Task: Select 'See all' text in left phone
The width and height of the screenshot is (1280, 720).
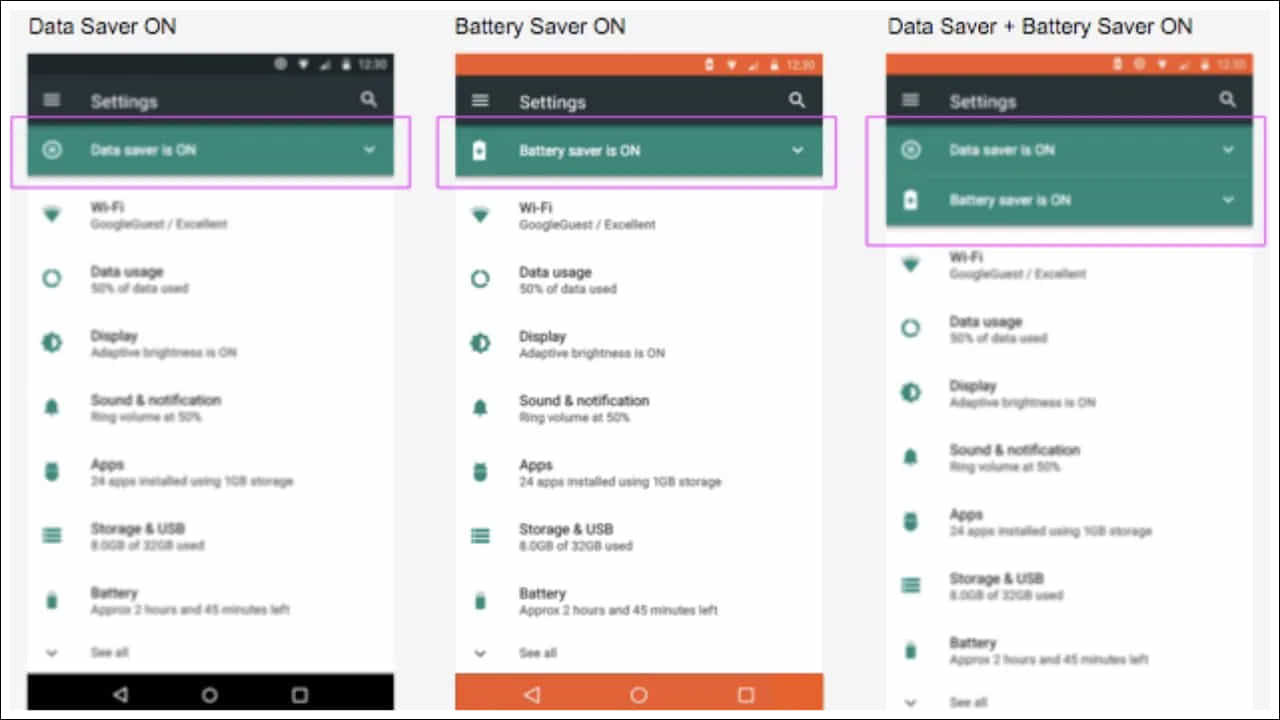Action: pos(109,653)
